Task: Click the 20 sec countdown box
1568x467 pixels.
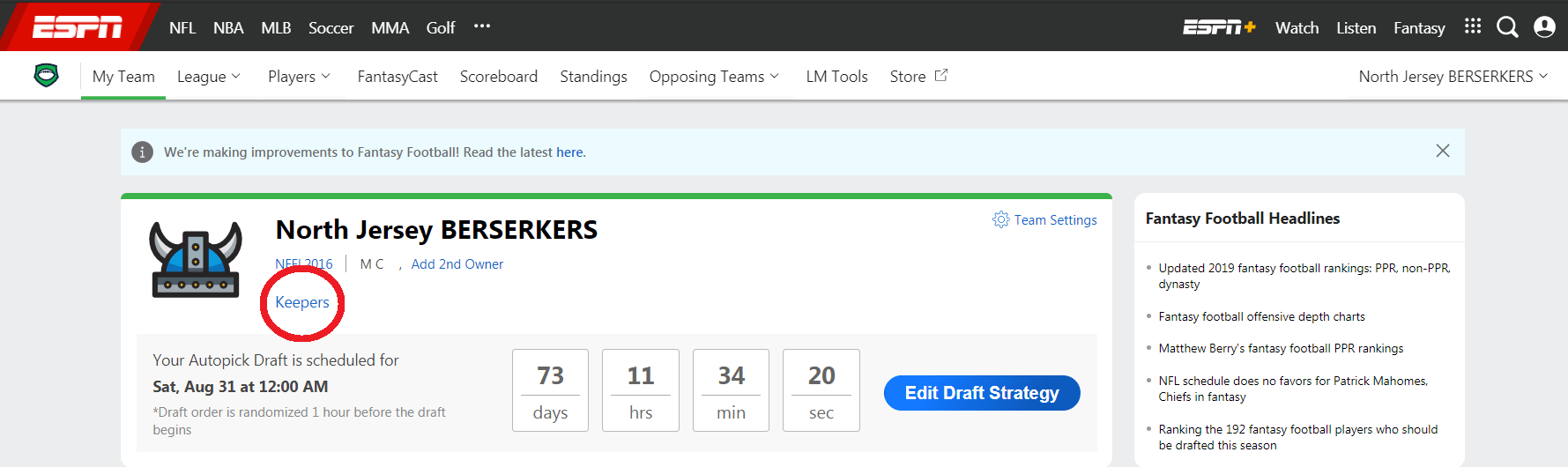Action: (821, 390)
